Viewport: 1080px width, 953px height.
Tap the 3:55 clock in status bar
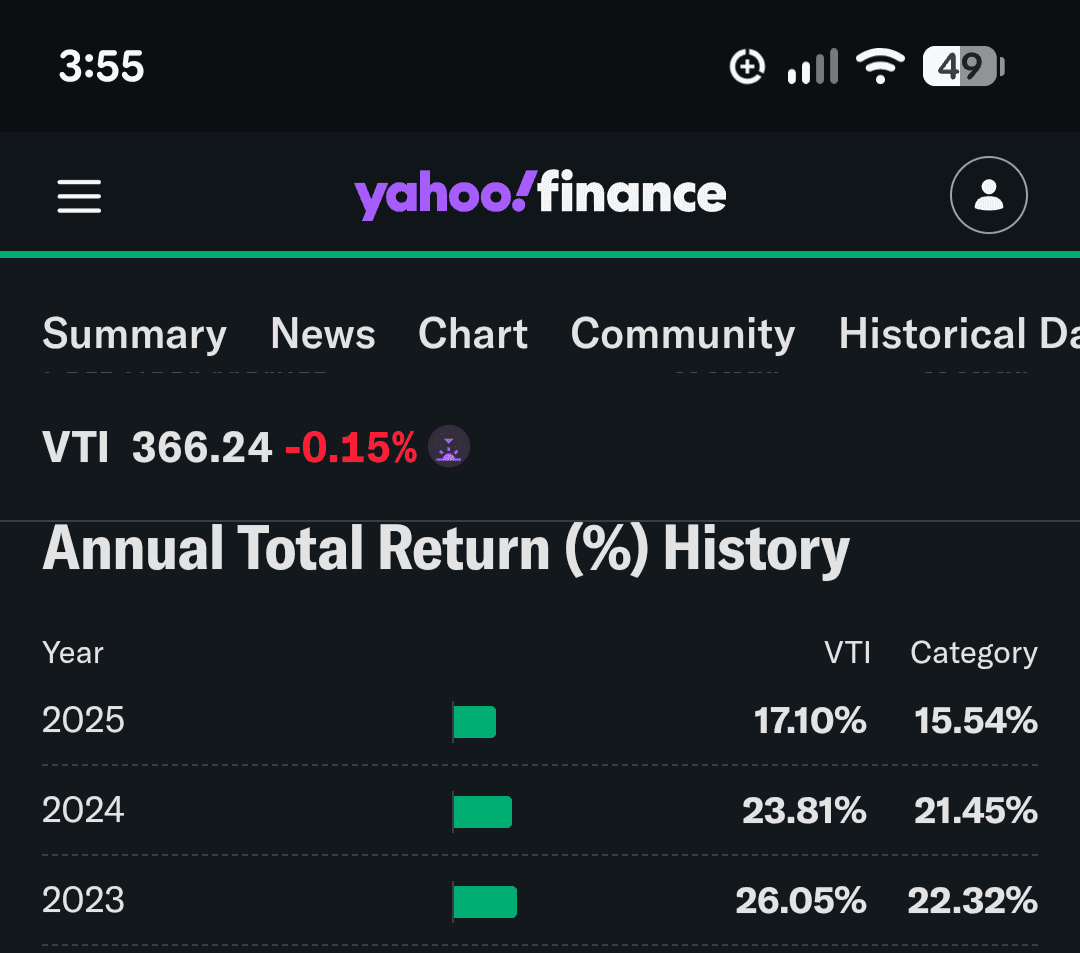[x=101, y=66]
